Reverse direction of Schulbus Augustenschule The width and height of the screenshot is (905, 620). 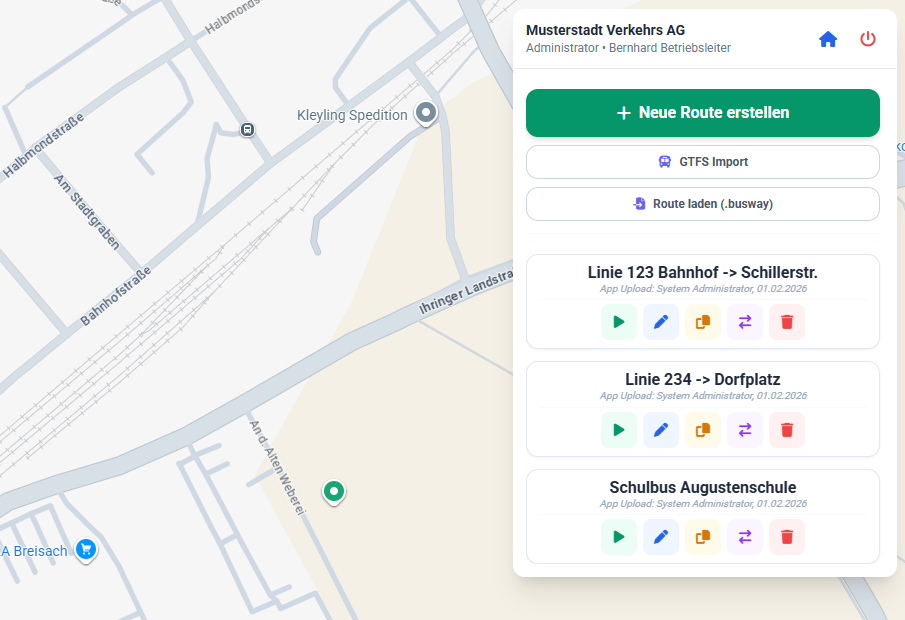pos(744,537)
